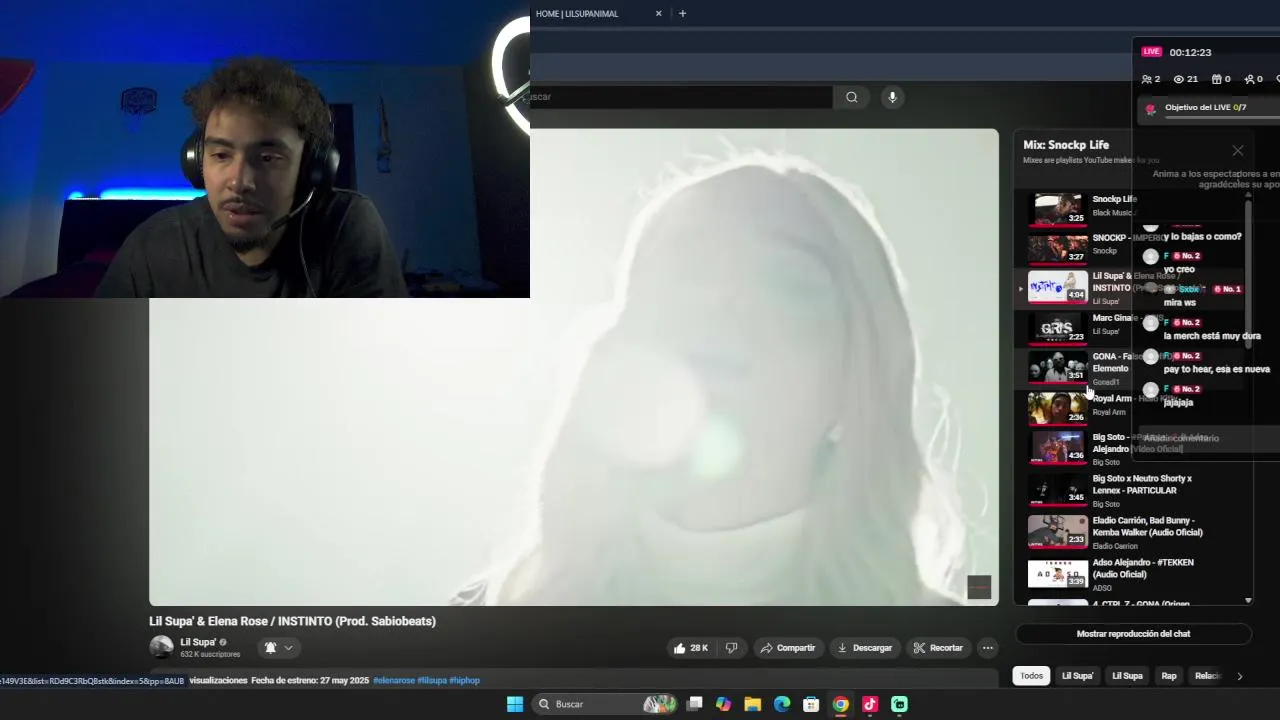The height and width of the screenshot is (720, 1280).
Task: Click the video miniplayer corner watermark icon
Action: tap(979, 587)
